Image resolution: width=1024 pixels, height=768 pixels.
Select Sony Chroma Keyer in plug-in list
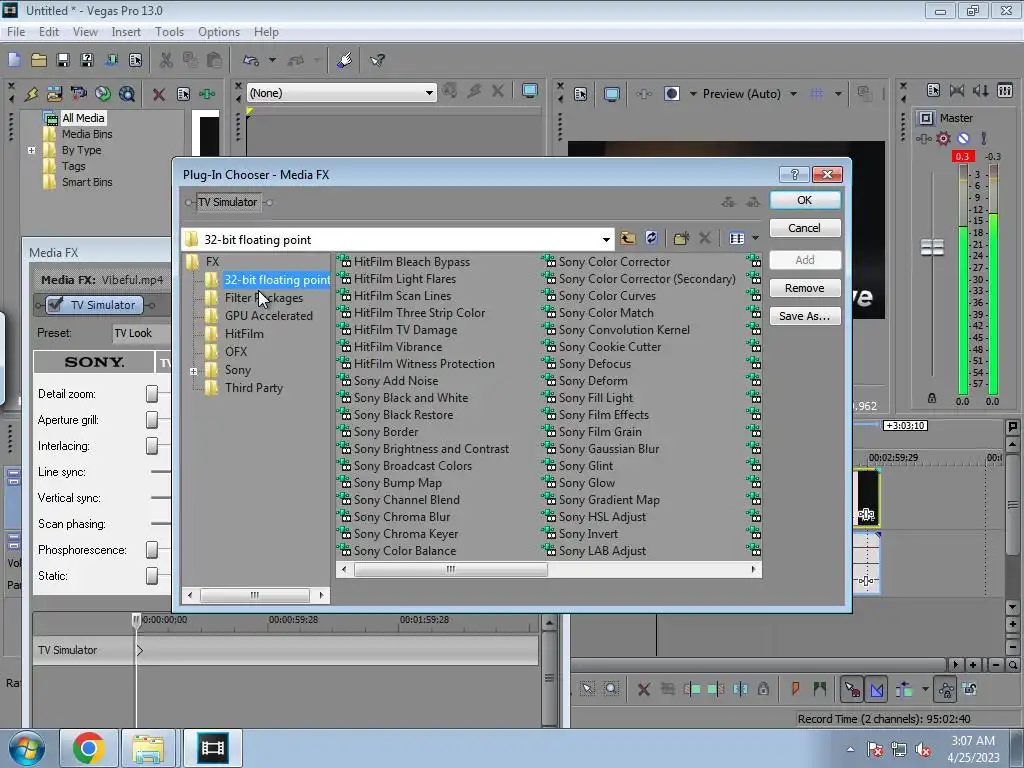click(406, 534)
